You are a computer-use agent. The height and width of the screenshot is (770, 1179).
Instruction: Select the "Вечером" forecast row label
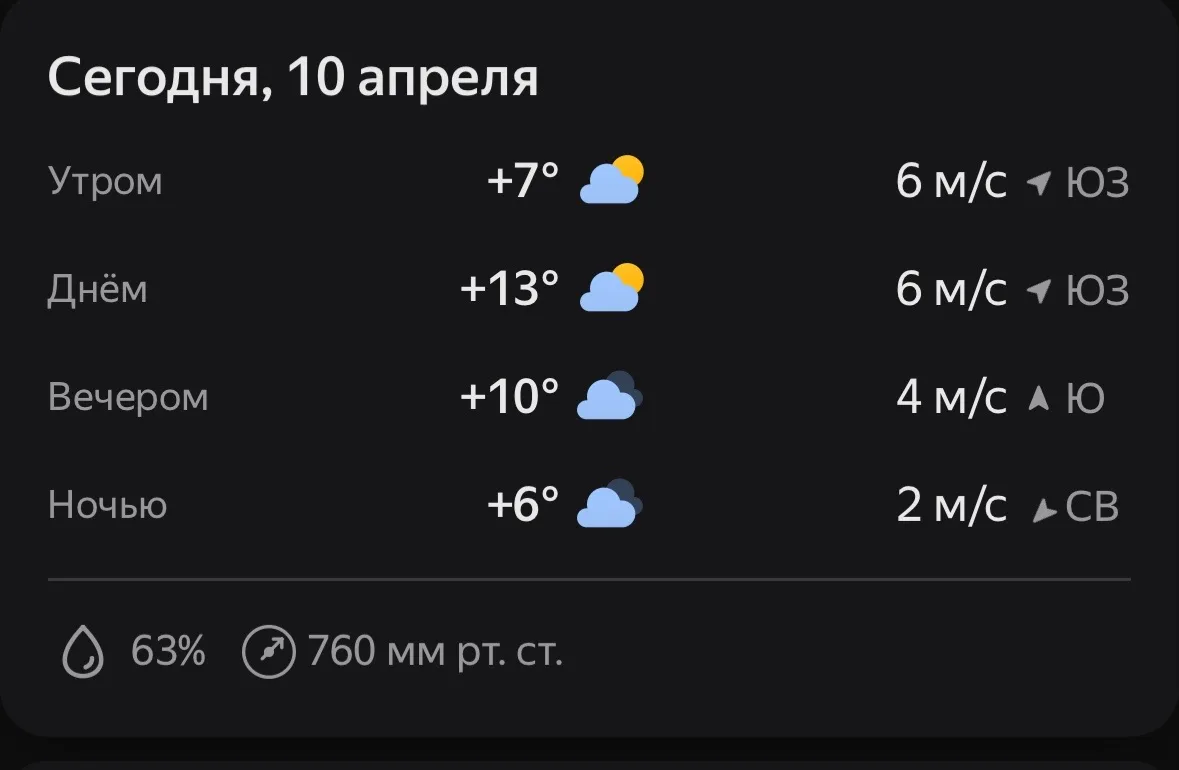[x=128, y=397]
